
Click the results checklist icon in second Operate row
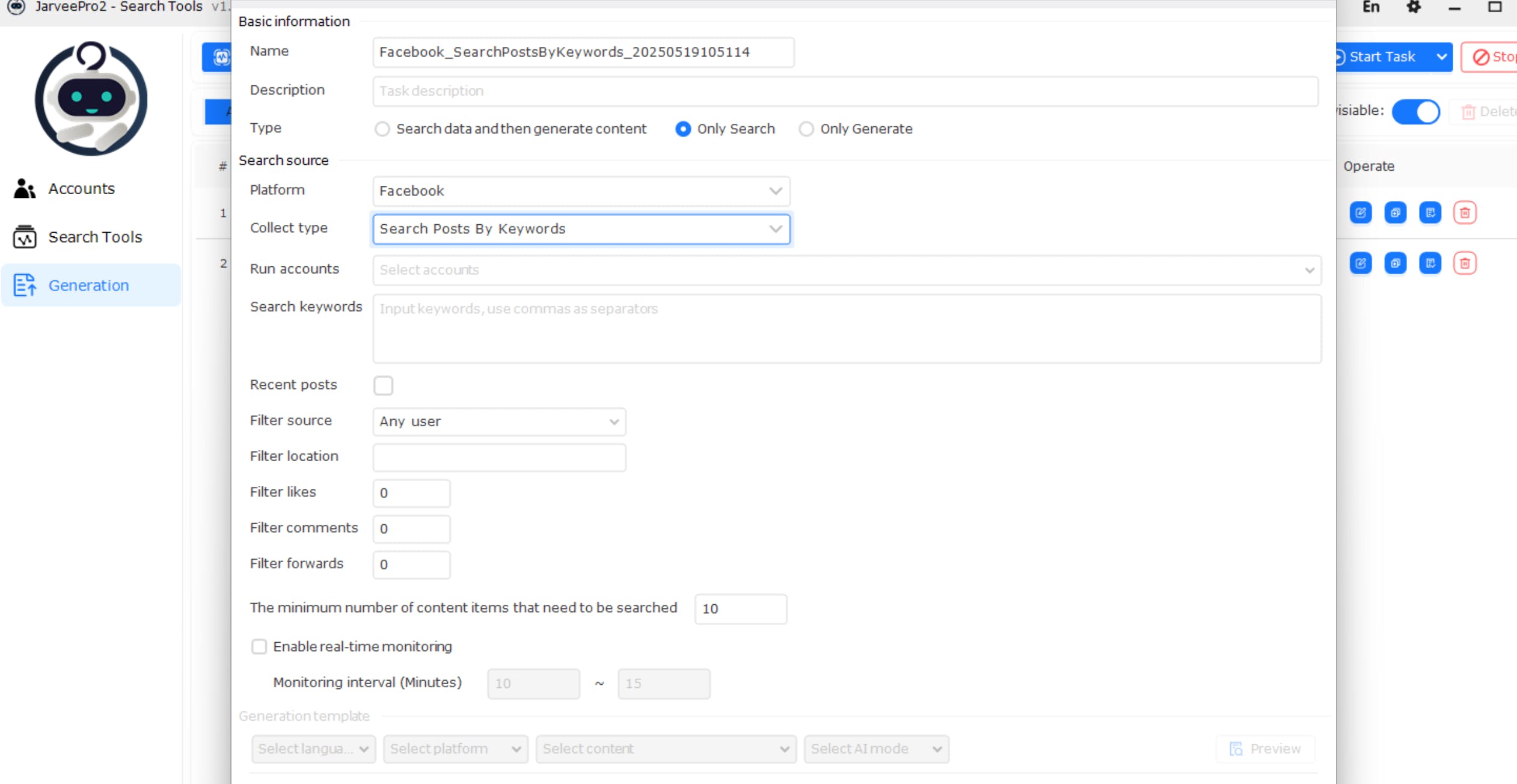coord(1430,263)
